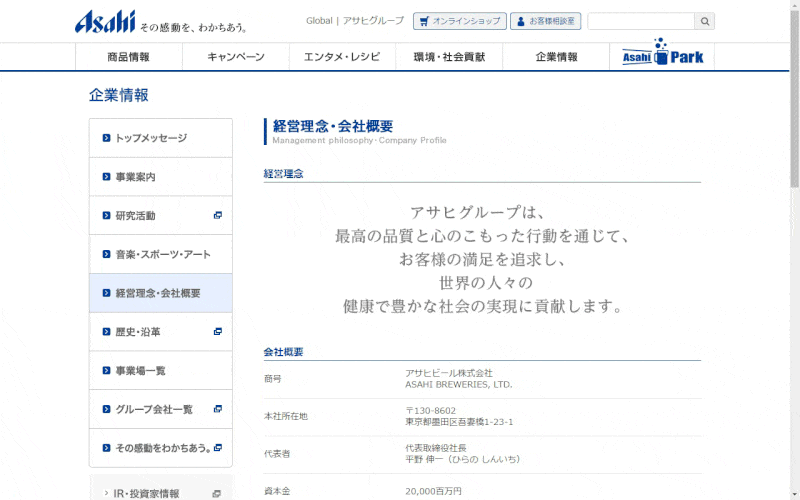The width and height of the screenshot is (800, 500).
Task: Open オンラインショップ shopping cart button
Action: coord(460,21)
